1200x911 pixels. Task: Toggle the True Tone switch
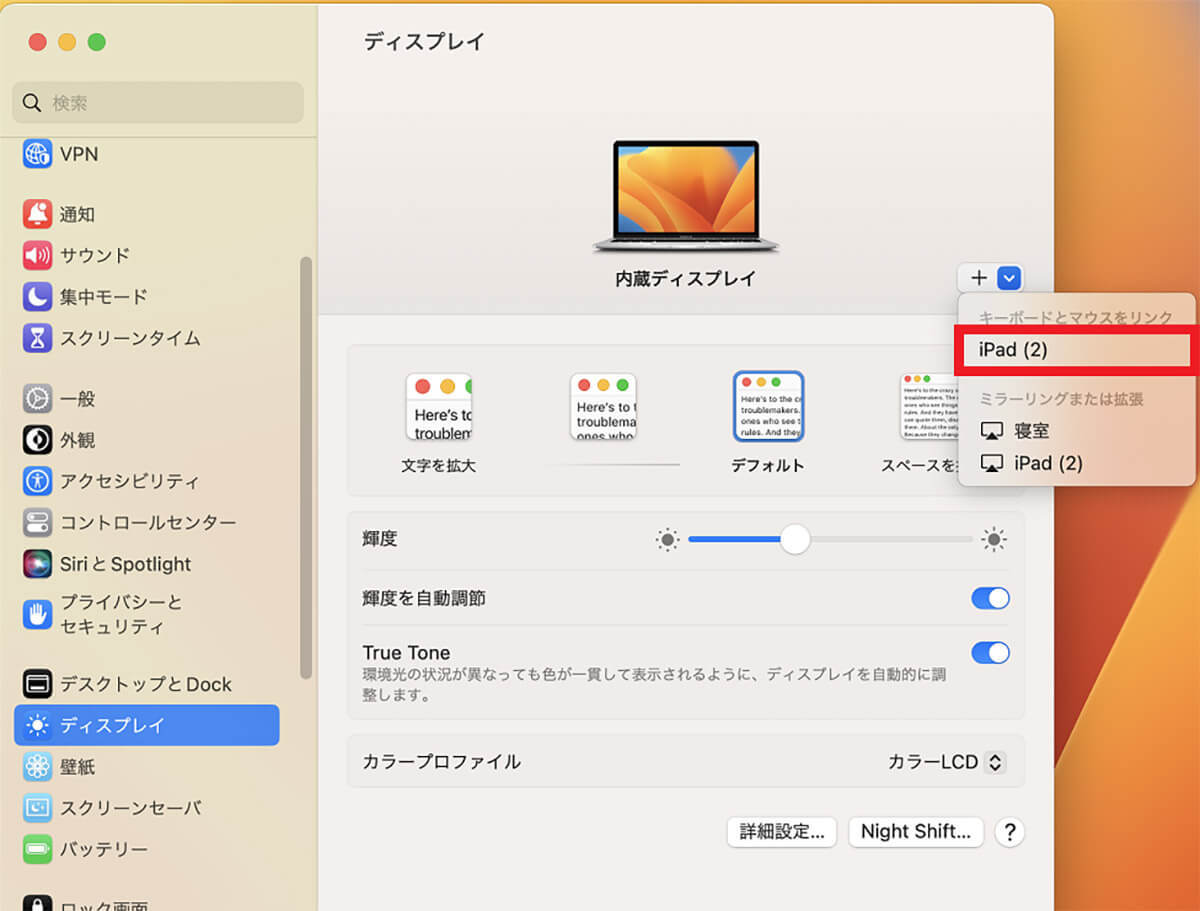click(990, 653)
